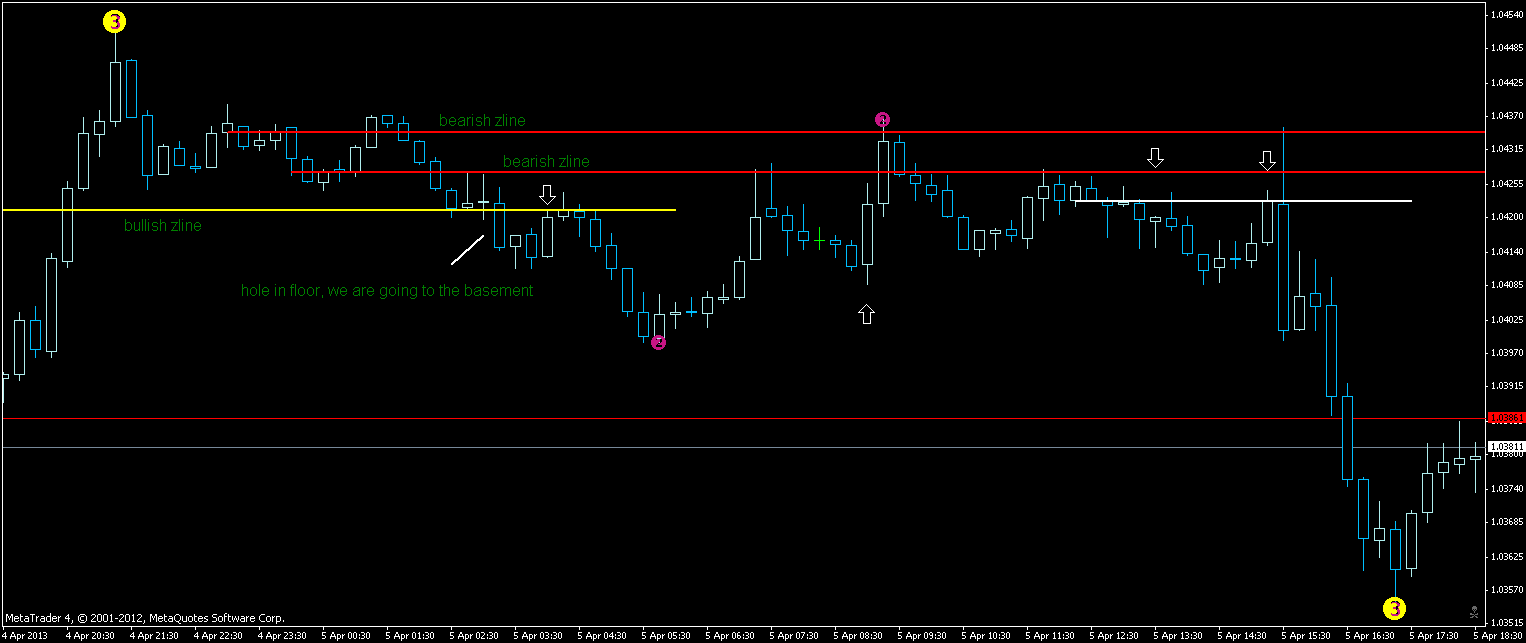
Task: Click the magenta circled marker near 5 Apr 08:30
Action: click(882, 119)
